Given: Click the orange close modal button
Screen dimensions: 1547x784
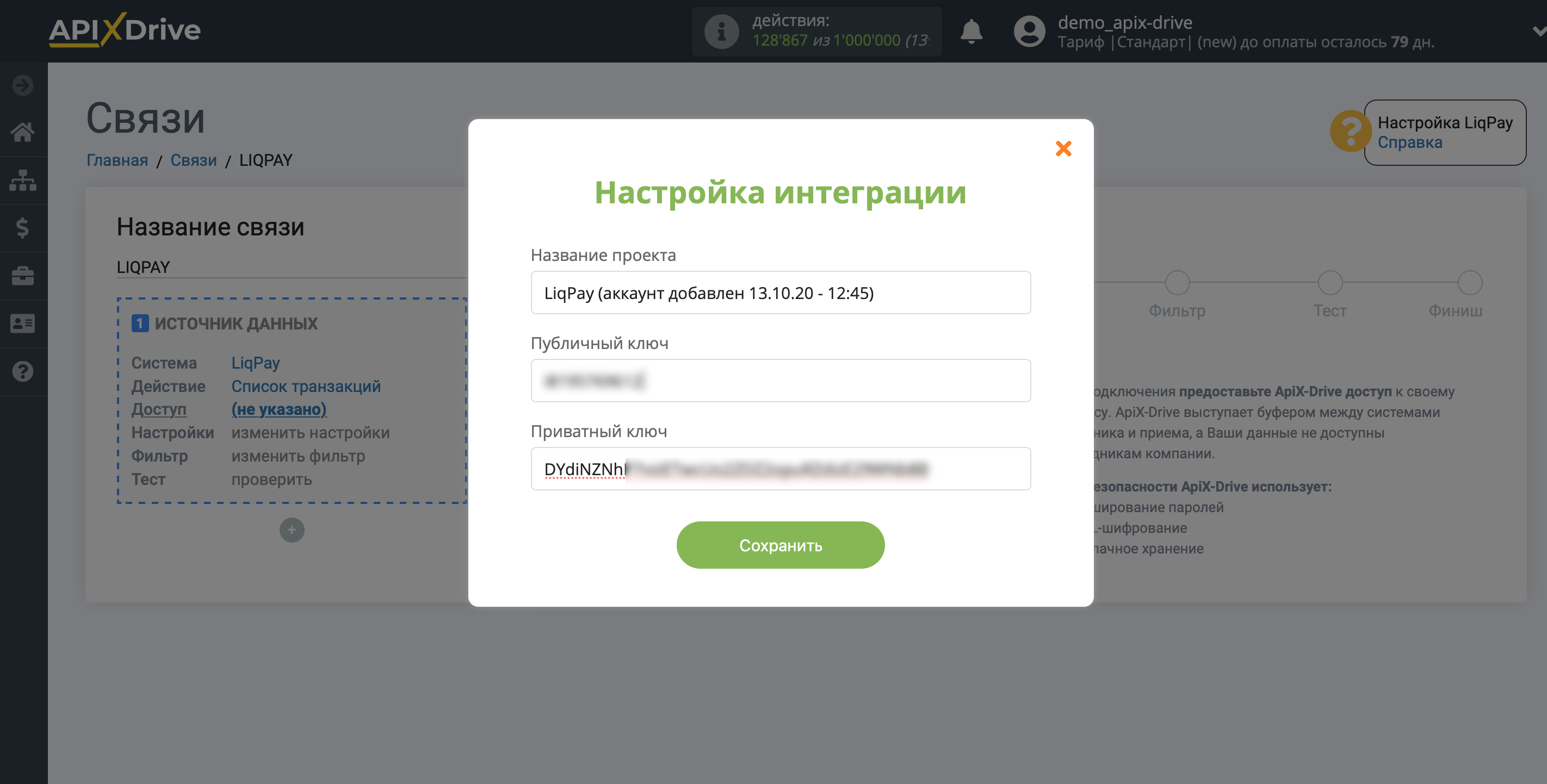Looking at the screenshot, I should (1063, 148).
